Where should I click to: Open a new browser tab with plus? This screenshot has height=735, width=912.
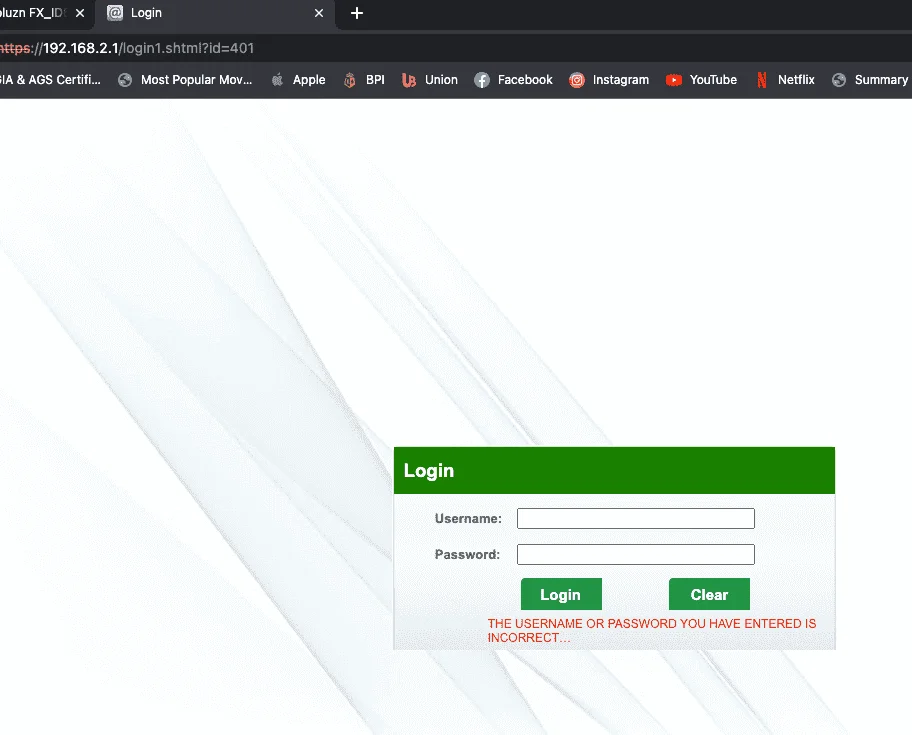pyautogui.click(x=357, y=13)
